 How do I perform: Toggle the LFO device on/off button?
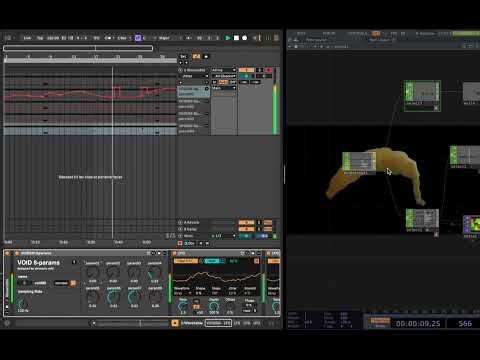pyautogui.click(x=175, y=253)
